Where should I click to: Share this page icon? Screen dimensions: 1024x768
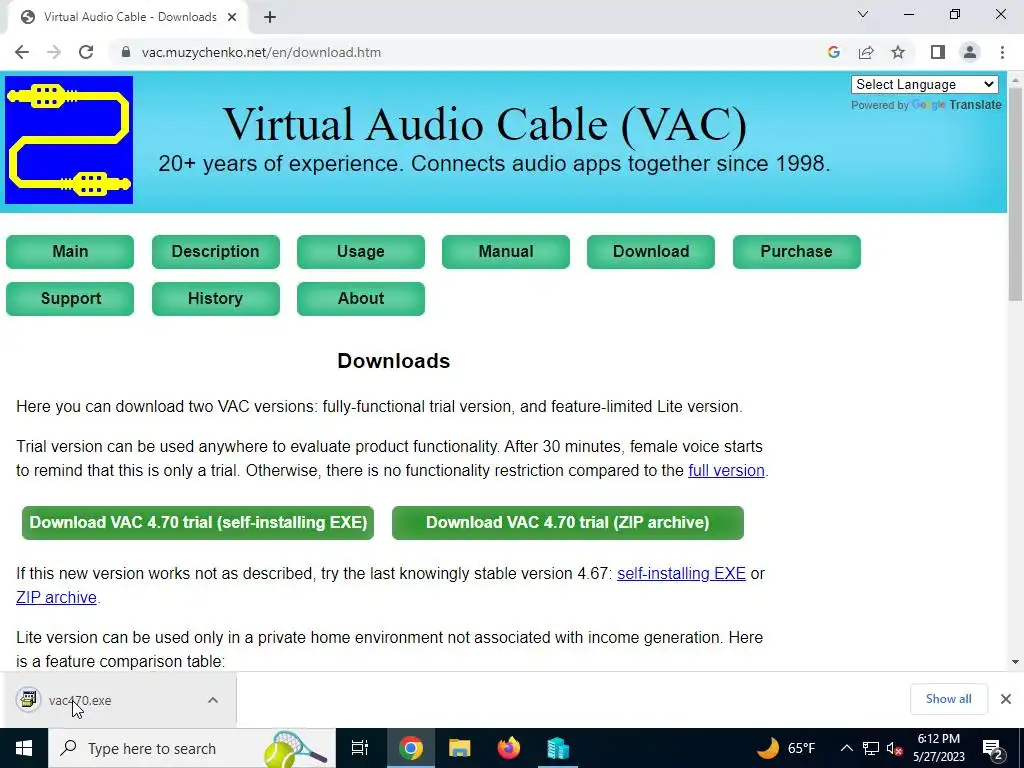866,52
